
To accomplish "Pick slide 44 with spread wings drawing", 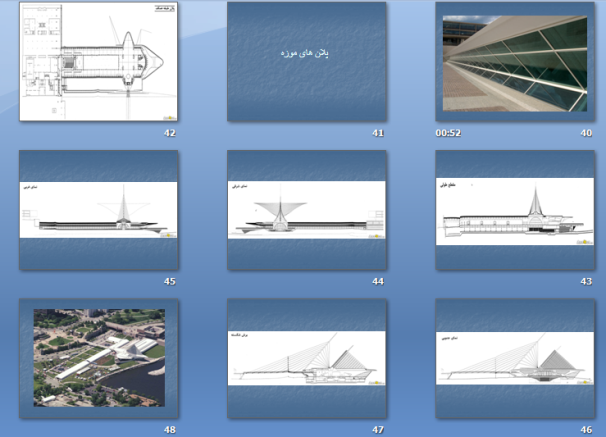I will [306, 211].
